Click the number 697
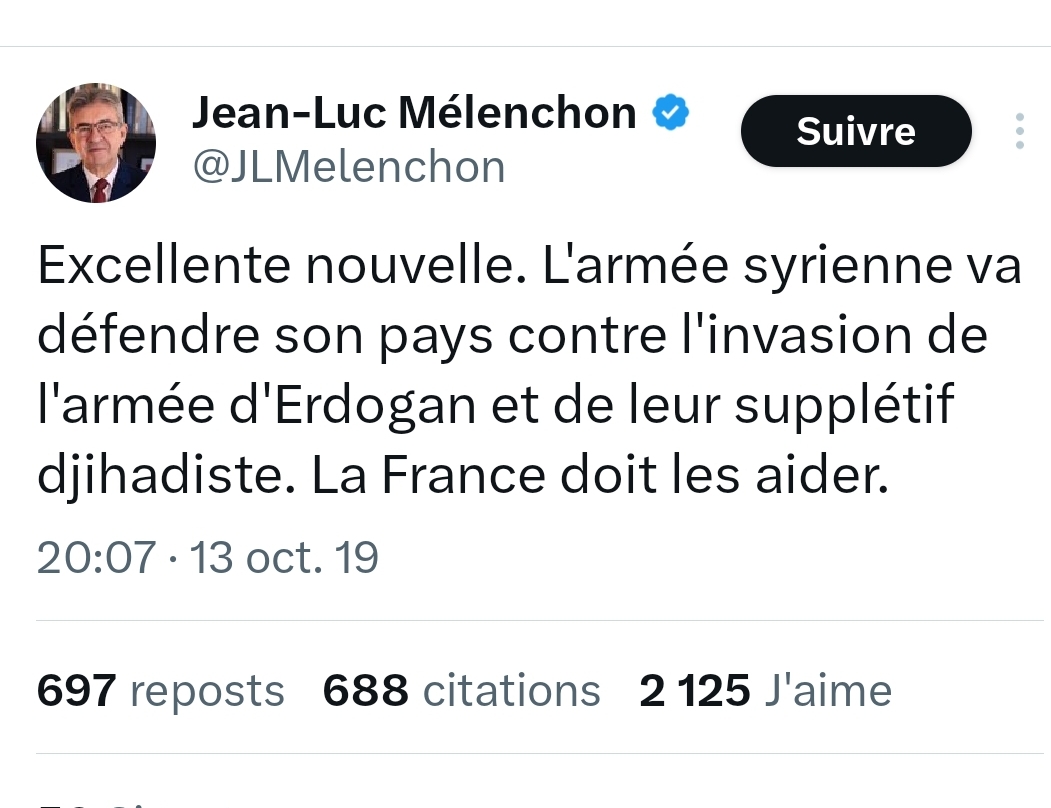1051x808 pixels. point(76,690)
